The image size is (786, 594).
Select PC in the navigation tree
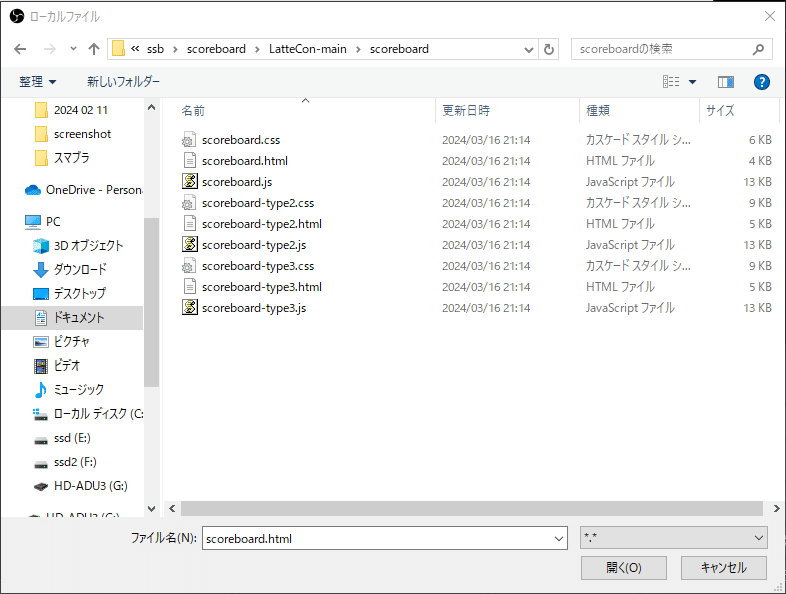point(43,222)
